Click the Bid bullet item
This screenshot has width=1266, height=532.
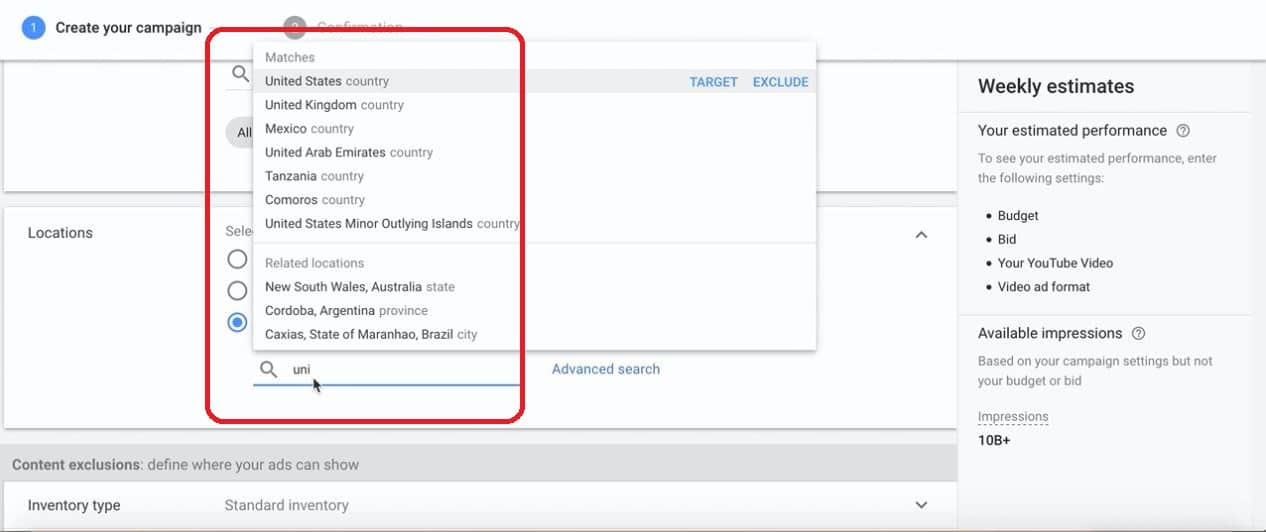pyautogui.click(x=1007, y=239)
